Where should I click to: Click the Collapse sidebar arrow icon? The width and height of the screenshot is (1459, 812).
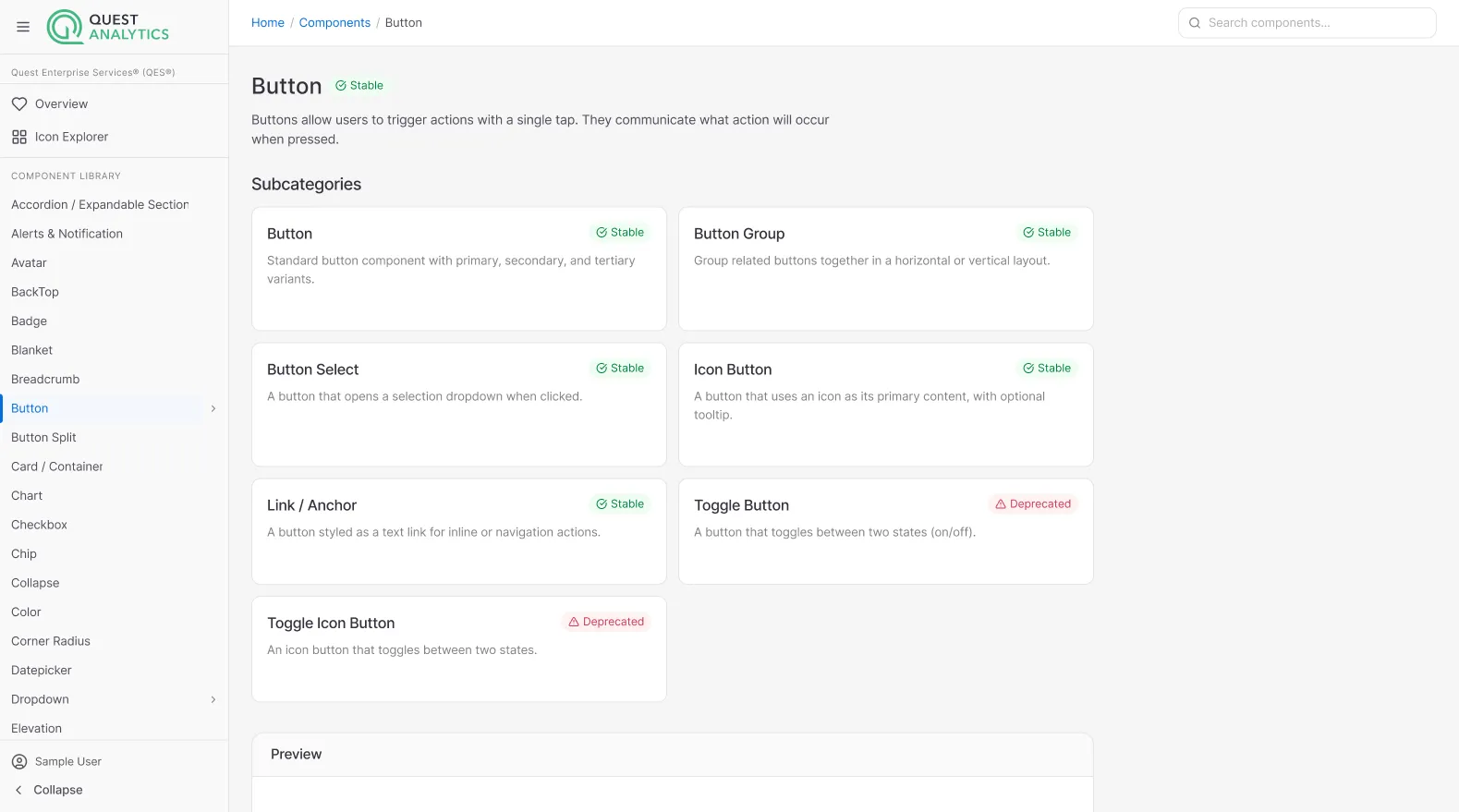18,790
